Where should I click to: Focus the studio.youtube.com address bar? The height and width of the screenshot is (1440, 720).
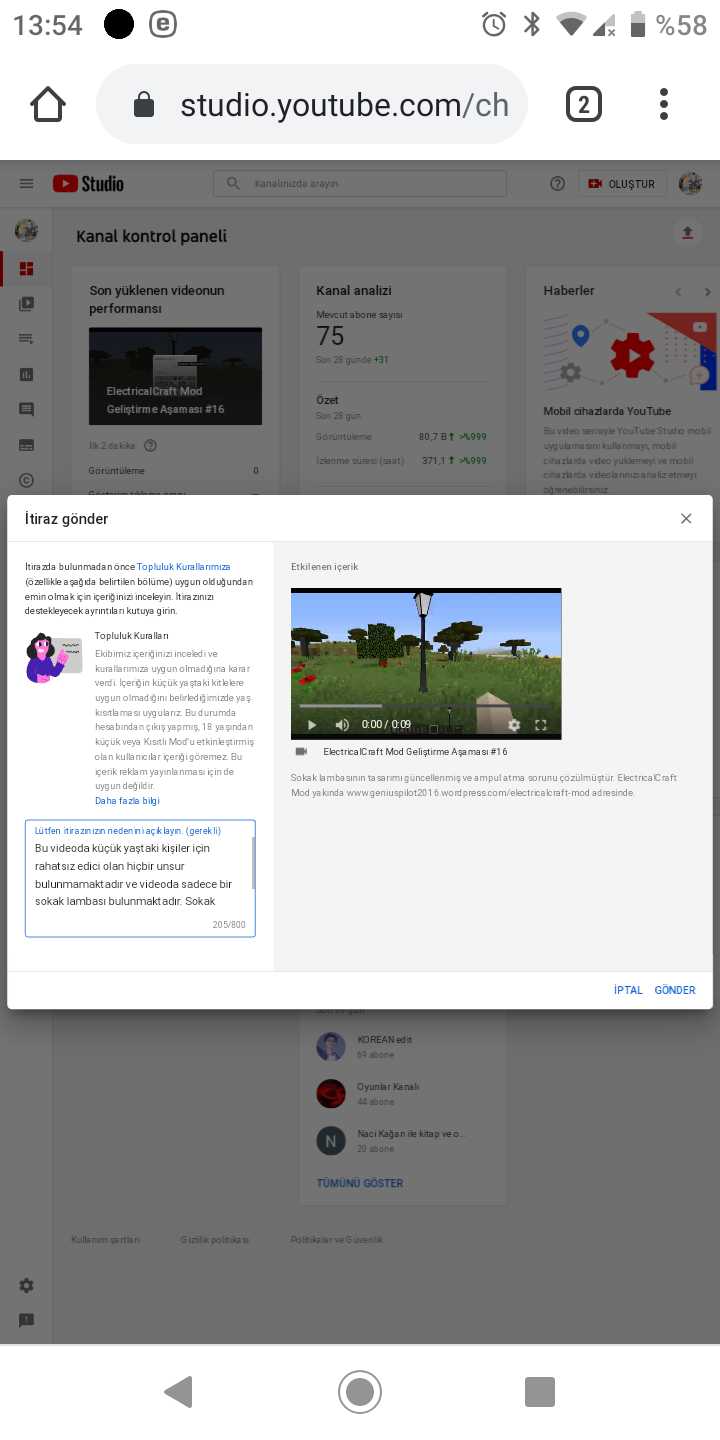tap(312, 104)
